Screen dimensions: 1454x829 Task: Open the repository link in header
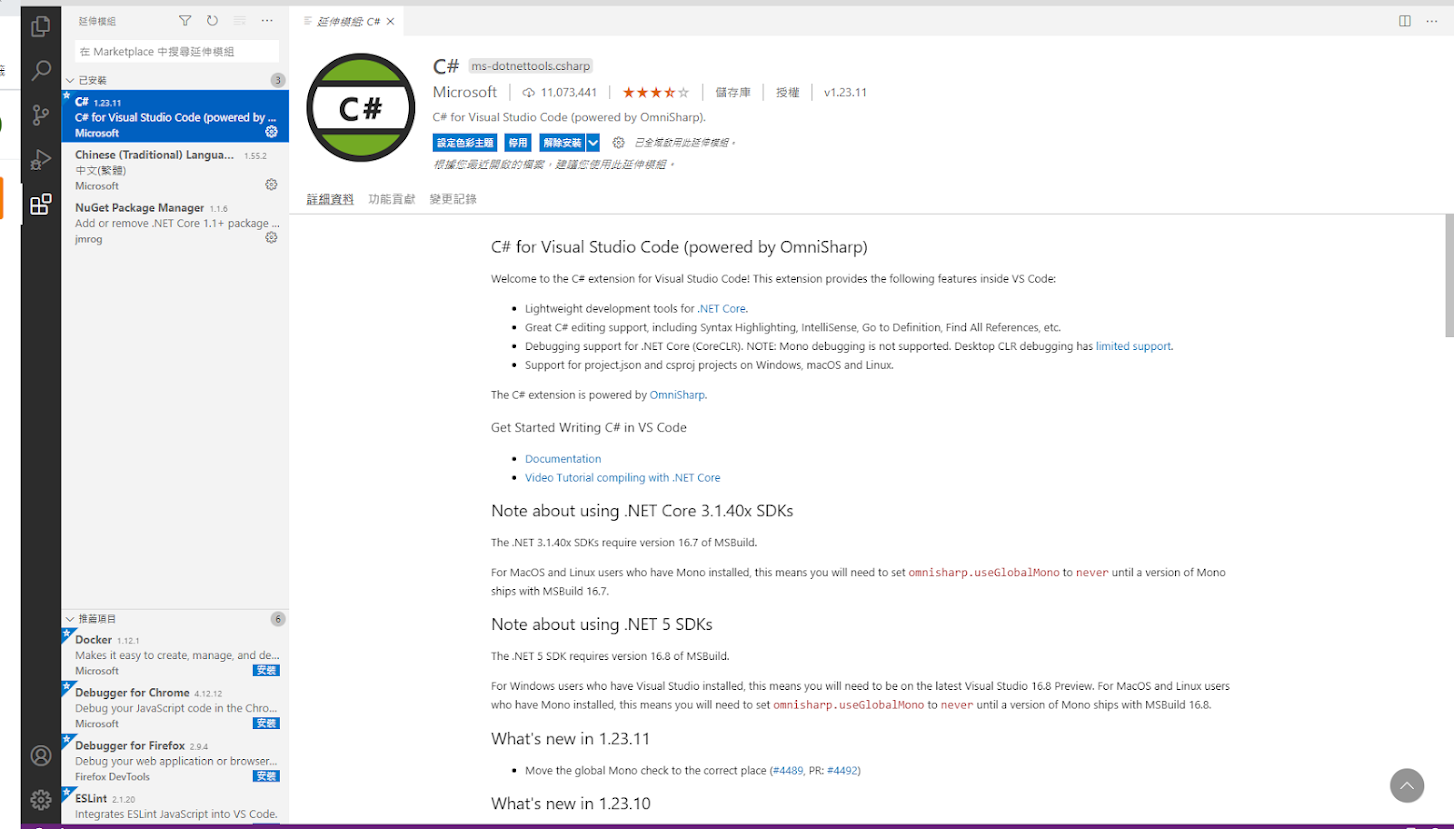click(x=733, y=92)
